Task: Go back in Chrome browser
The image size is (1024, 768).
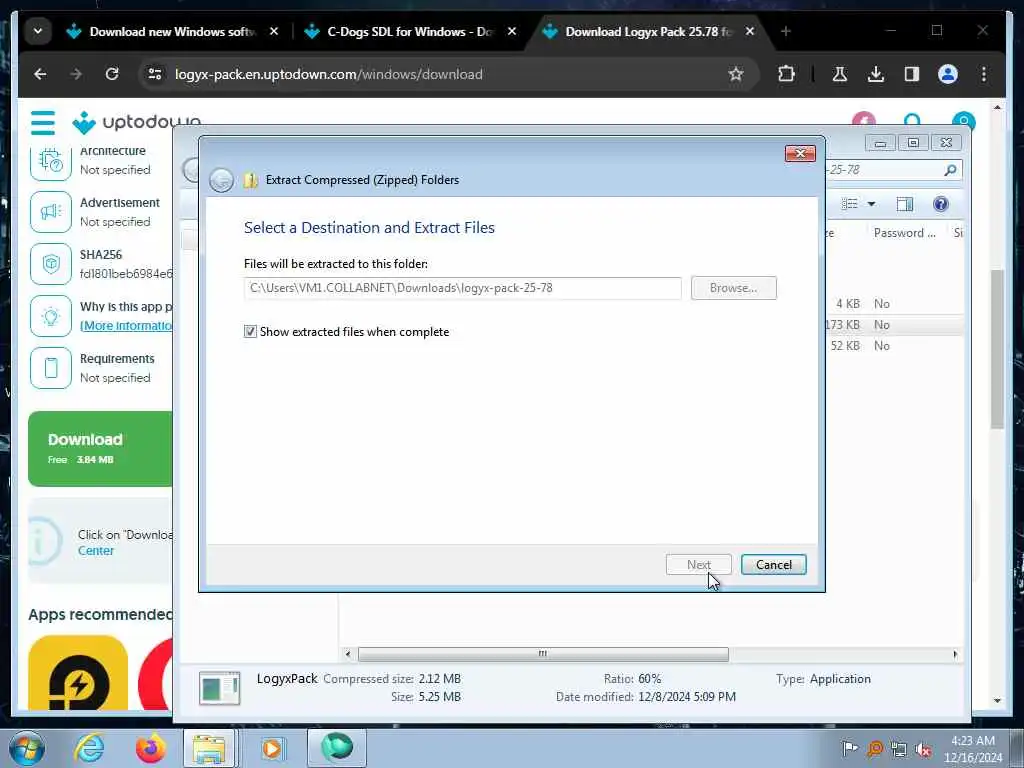Action: click(x=40, y=74)
